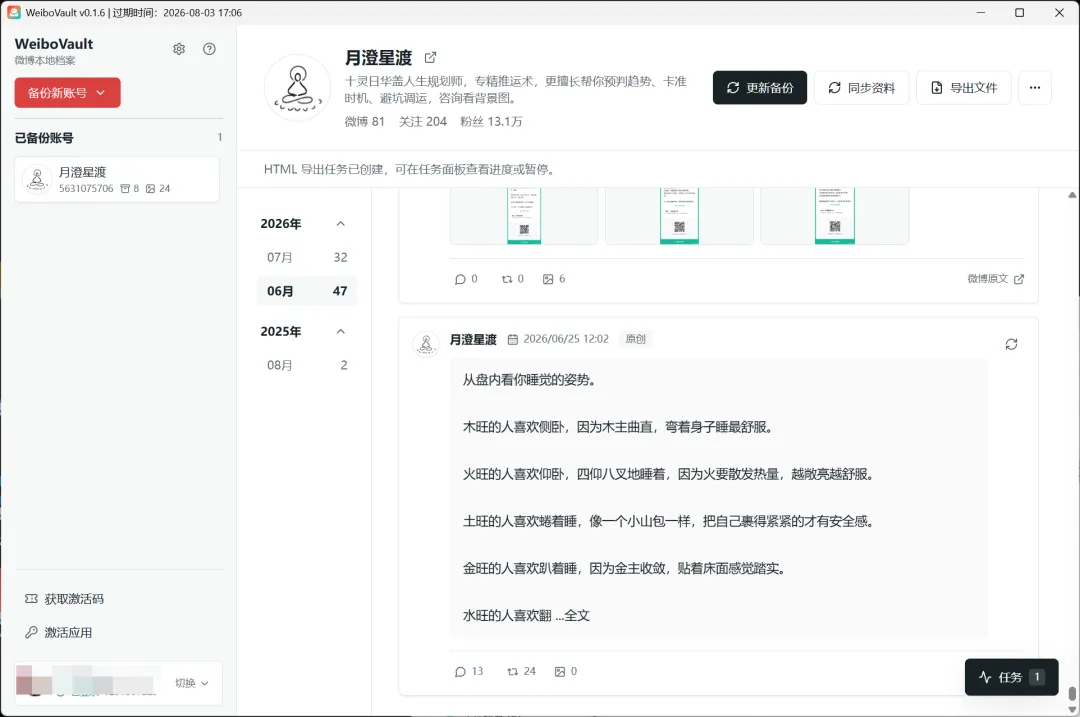Click the calendar icon beside post date
Viewport: 1080px width, 717px height.
click(513, 339)
